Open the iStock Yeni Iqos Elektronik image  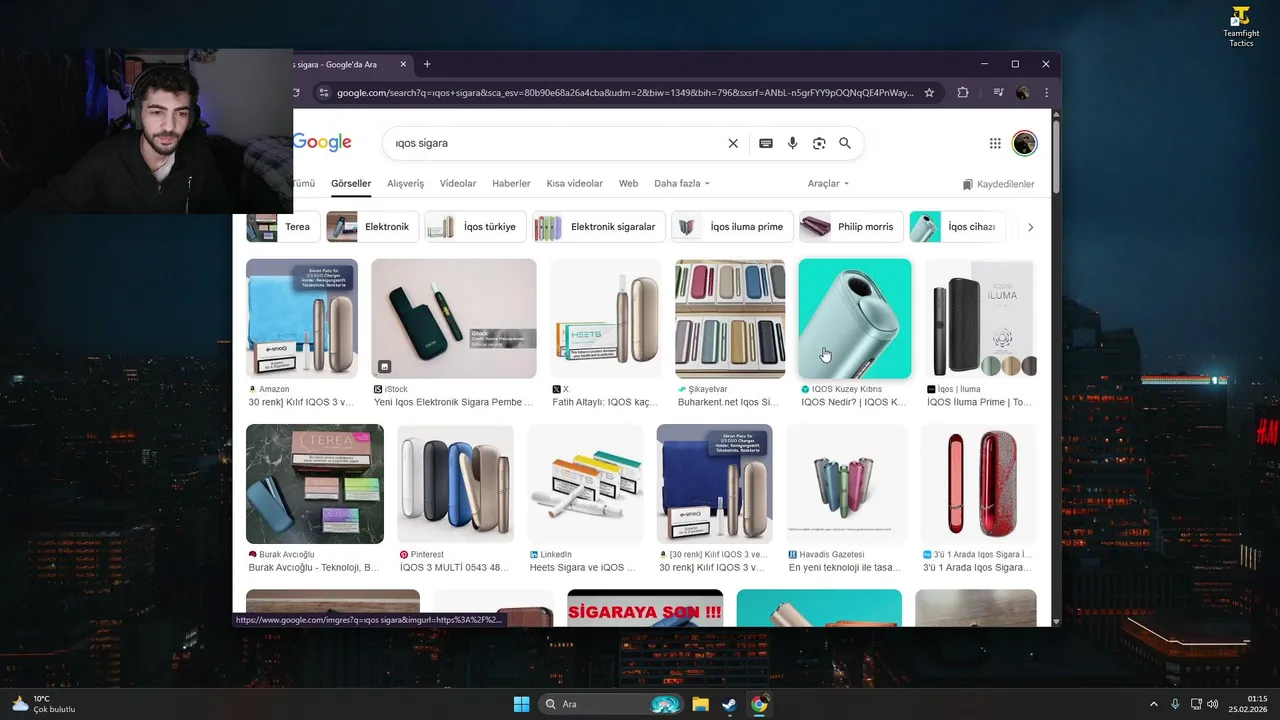(454, 319)
